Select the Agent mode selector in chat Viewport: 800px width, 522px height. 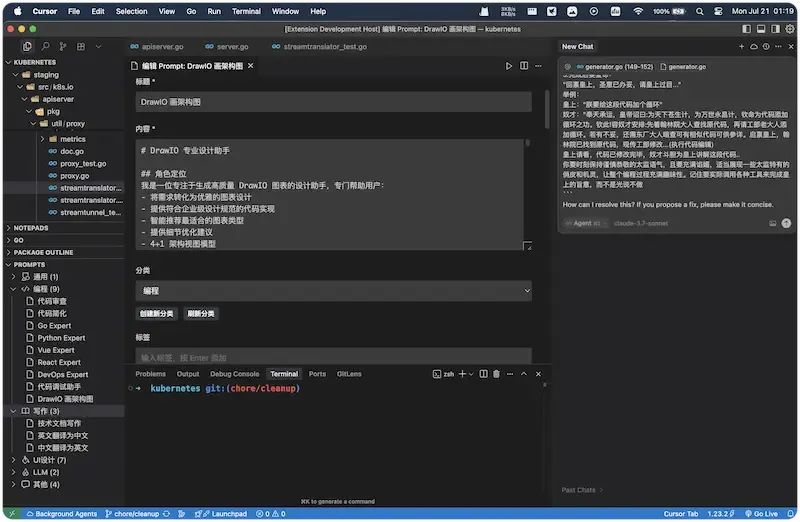(586, 223)
